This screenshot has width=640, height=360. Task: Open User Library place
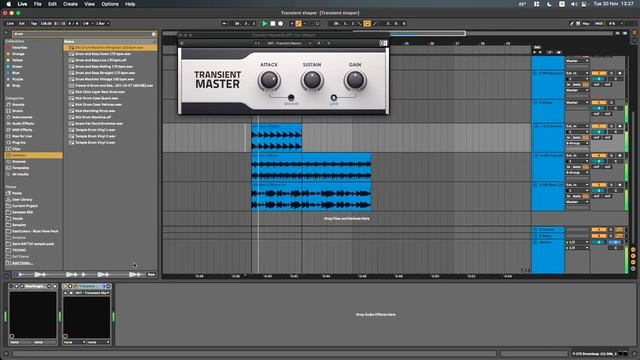[x=22, y=200]
